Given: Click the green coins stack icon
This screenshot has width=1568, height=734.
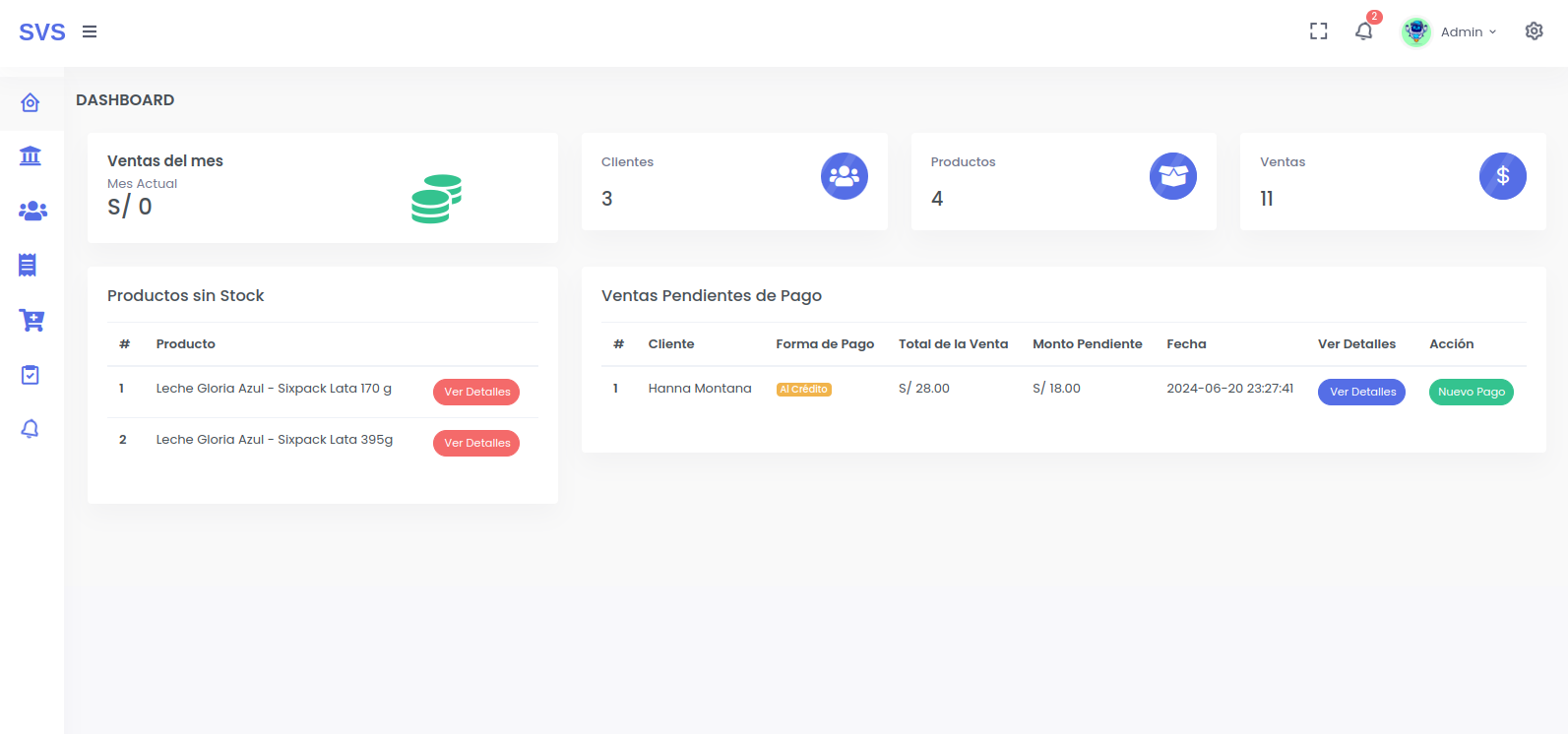Looking at the screenshot, I should [436, 199].
